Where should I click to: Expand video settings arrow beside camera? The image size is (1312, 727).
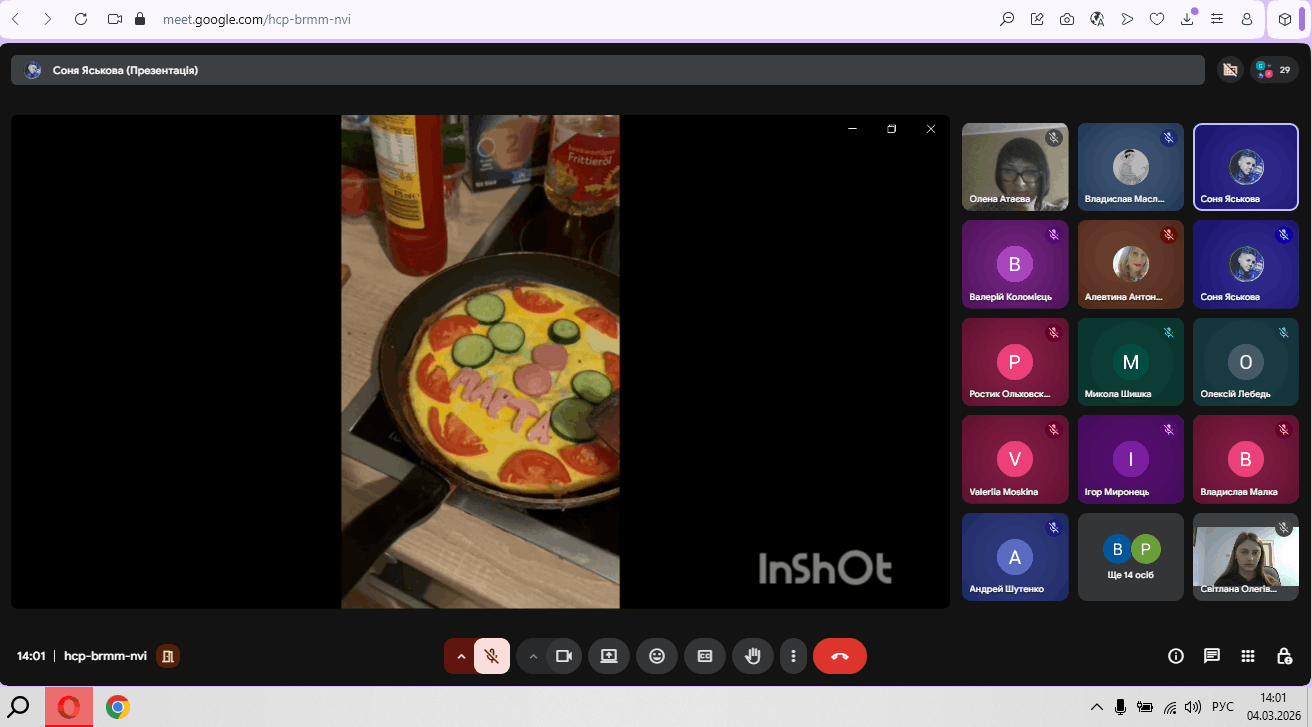(533, 656)
